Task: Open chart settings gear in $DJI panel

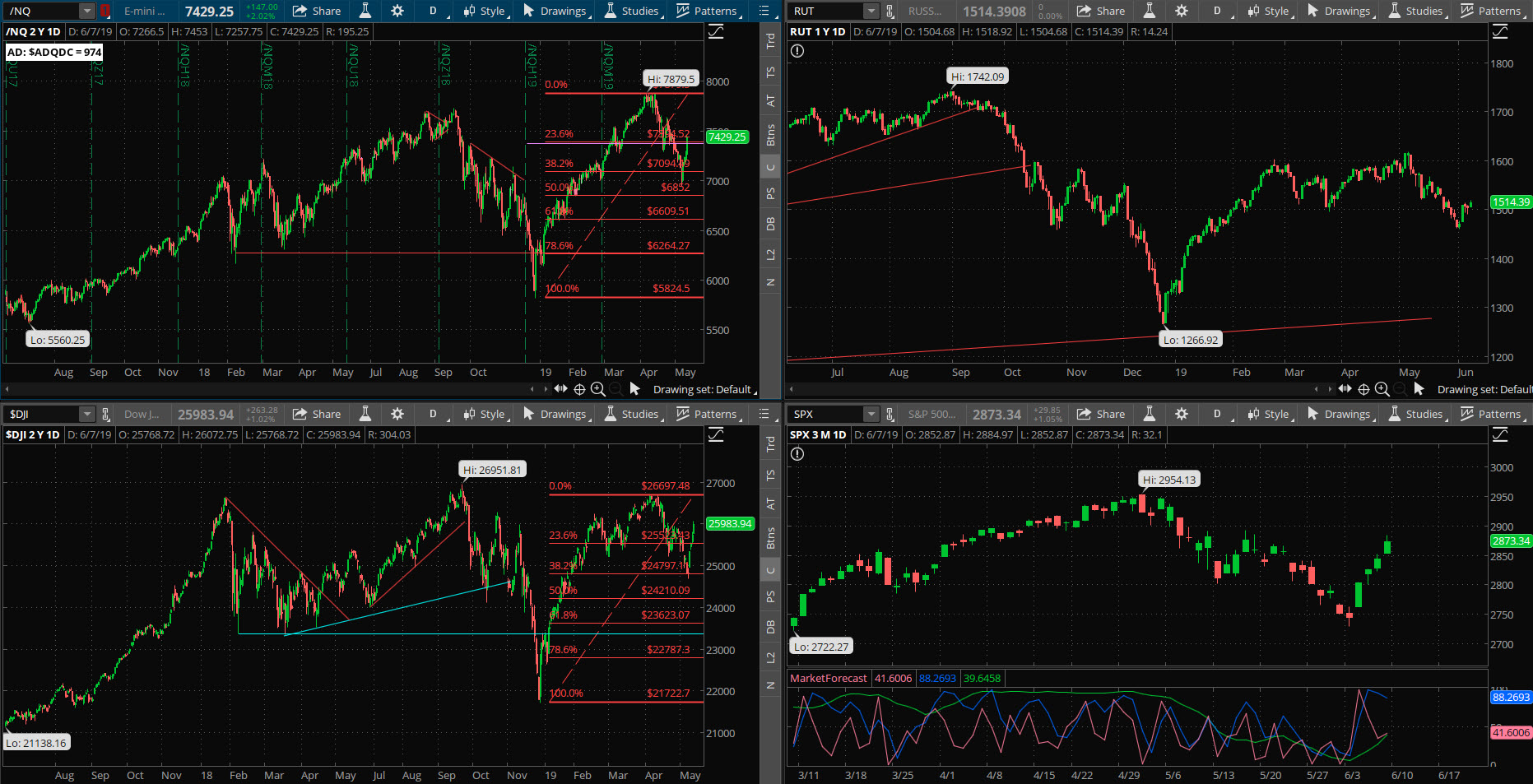Action: [397, 414]
